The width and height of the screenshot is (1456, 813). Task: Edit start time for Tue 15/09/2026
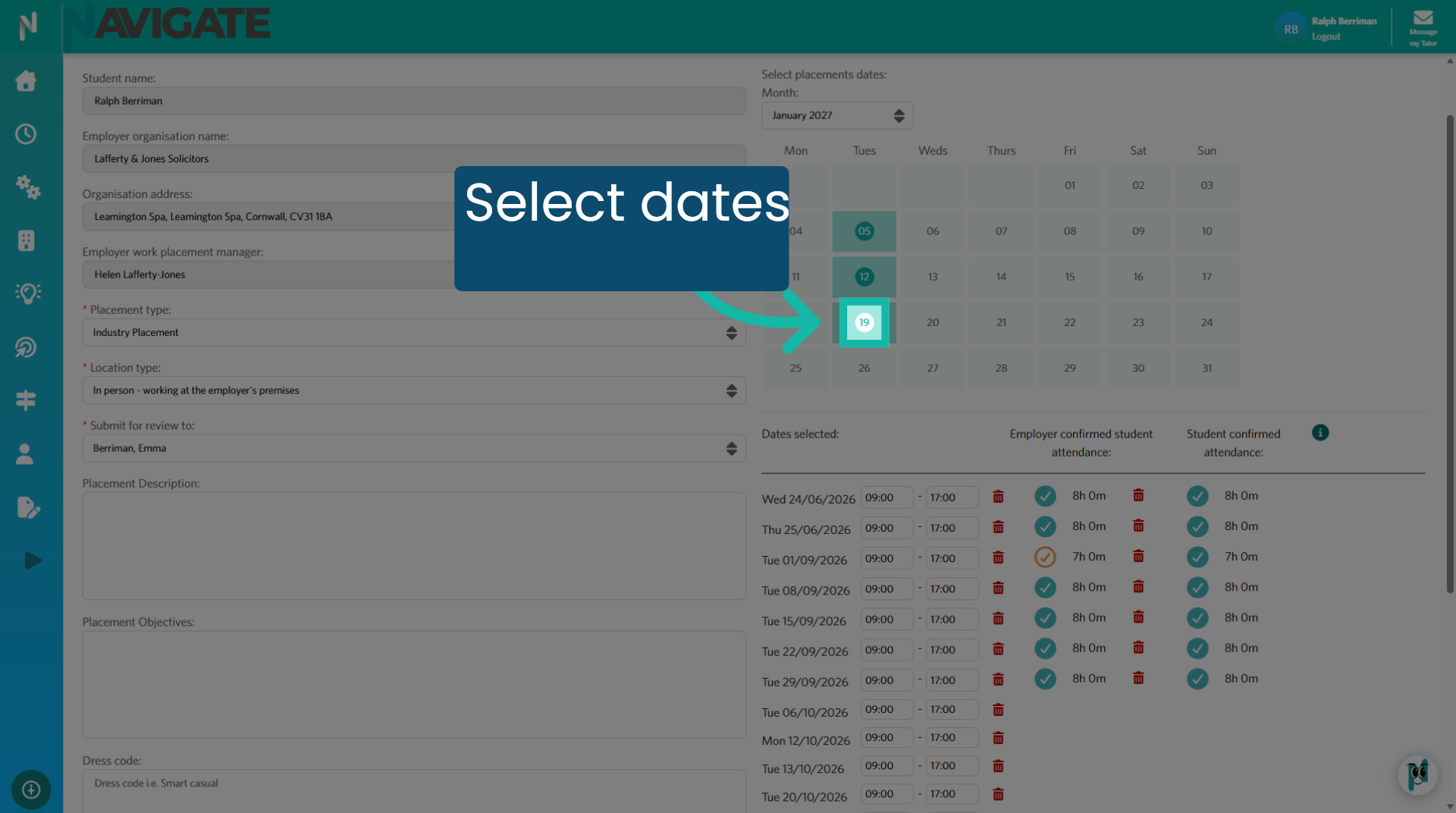coord(886,620)
